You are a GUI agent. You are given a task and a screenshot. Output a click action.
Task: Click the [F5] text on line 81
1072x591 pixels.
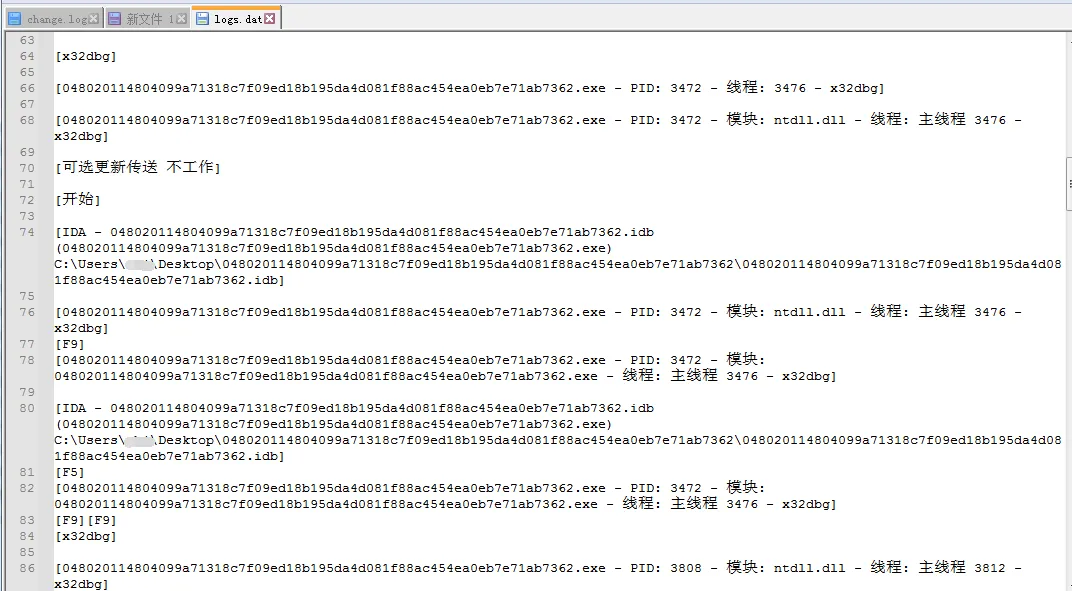(70, 472)
